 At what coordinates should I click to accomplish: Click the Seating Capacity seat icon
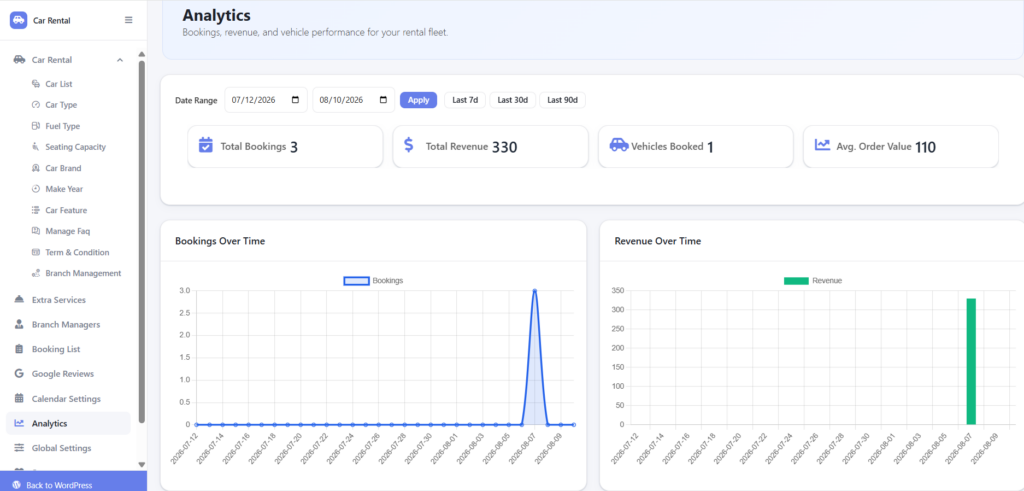point(36,147)
